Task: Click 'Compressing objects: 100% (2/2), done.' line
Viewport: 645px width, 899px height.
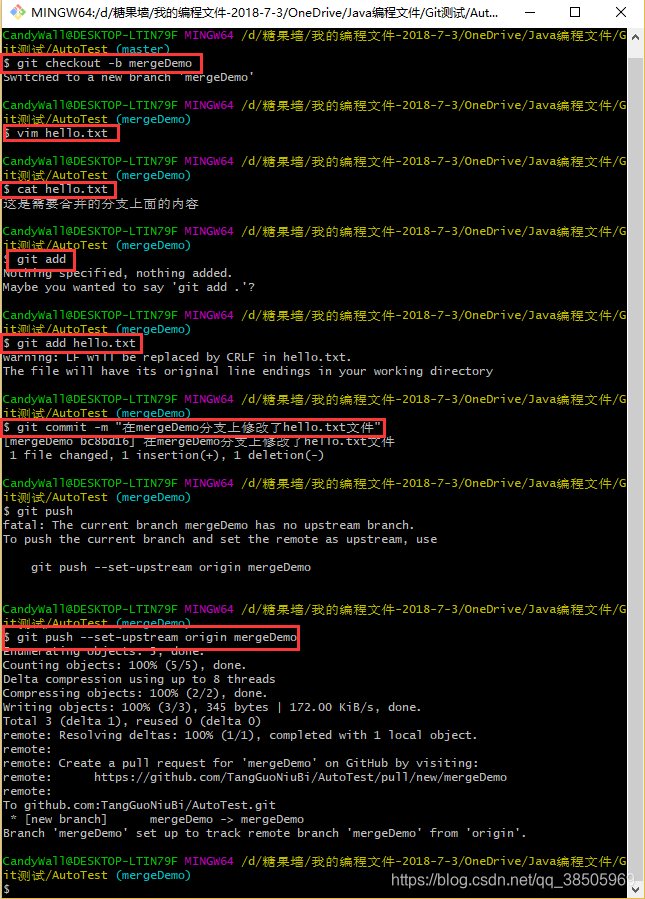Action: (135, 693)
